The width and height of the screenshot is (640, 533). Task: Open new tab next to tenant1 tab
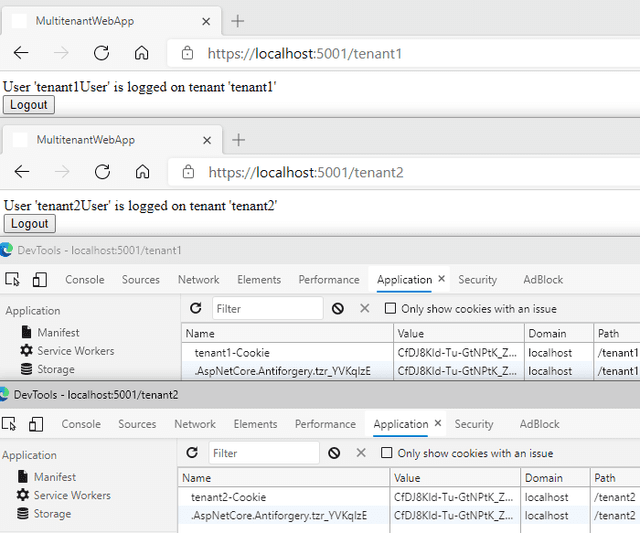coord(238,21)
